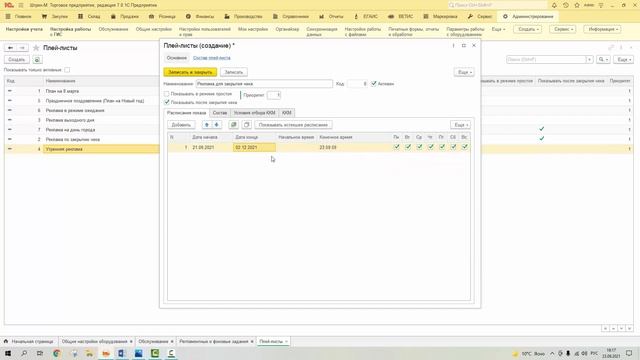Uncheck Monday (Пн) in schedule row
The image size is (640, 360).
pos(396,147)
